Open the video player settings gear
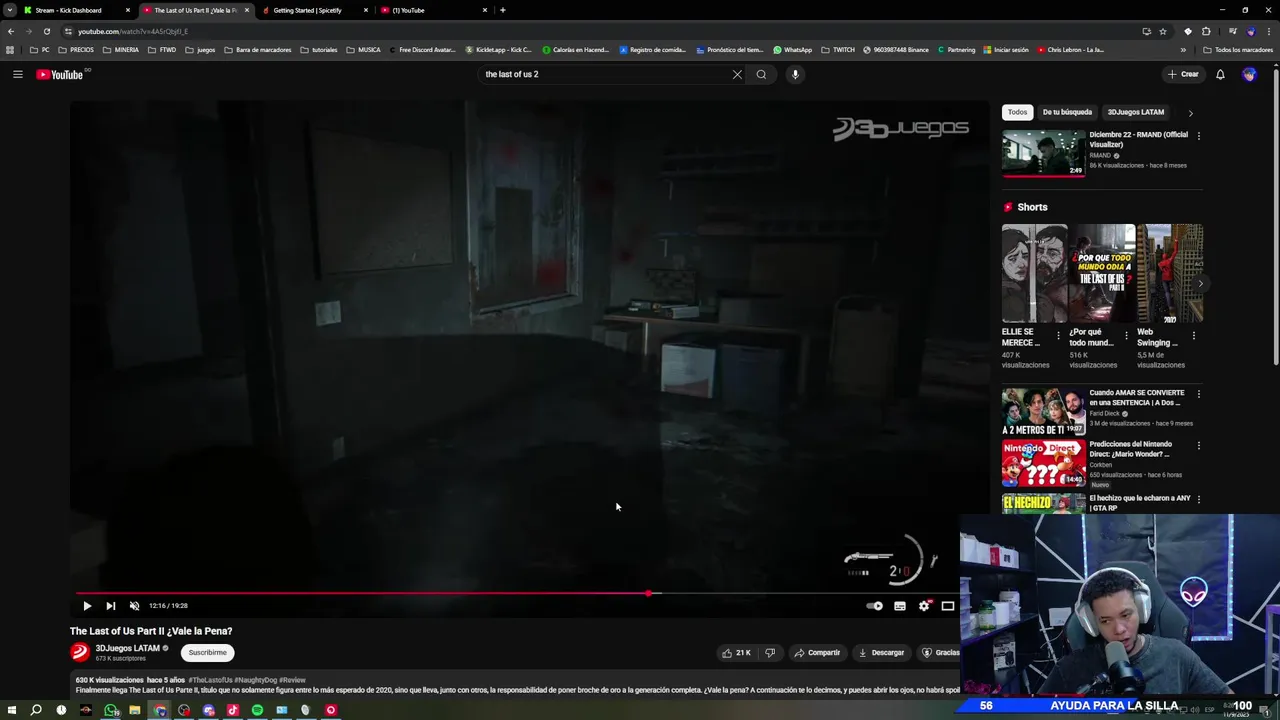 click(924, 606)
